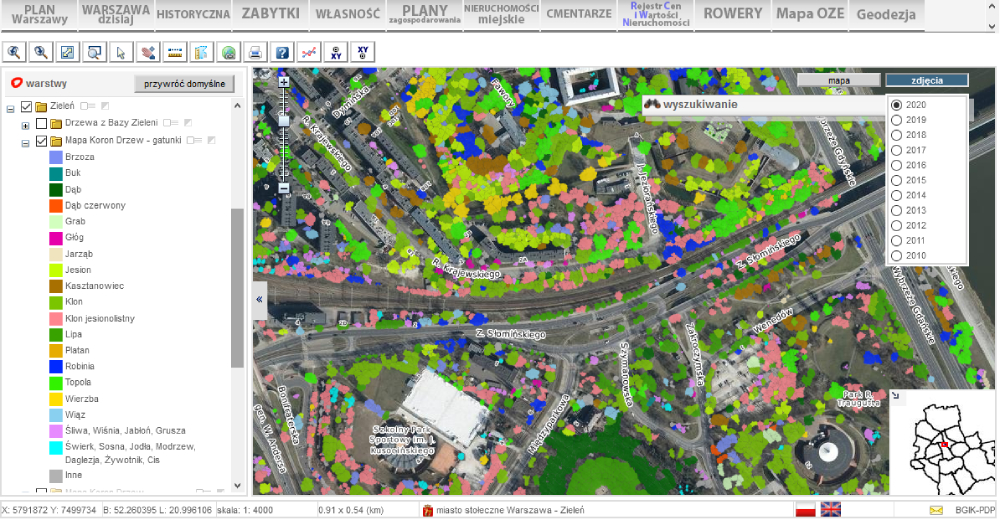Open PLANY zagospodarowania tab
1000x520 pixels.
point(425,15)
